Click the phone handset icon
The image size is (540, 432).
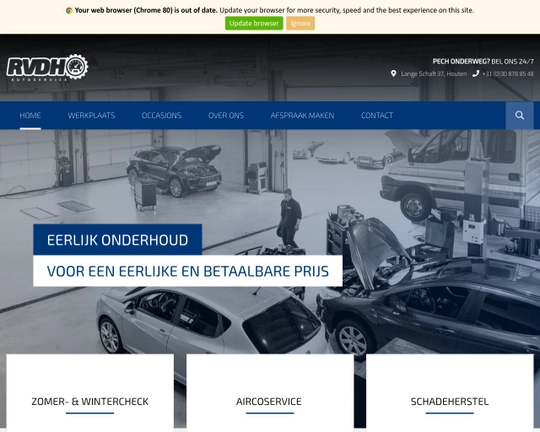point(476,73)
